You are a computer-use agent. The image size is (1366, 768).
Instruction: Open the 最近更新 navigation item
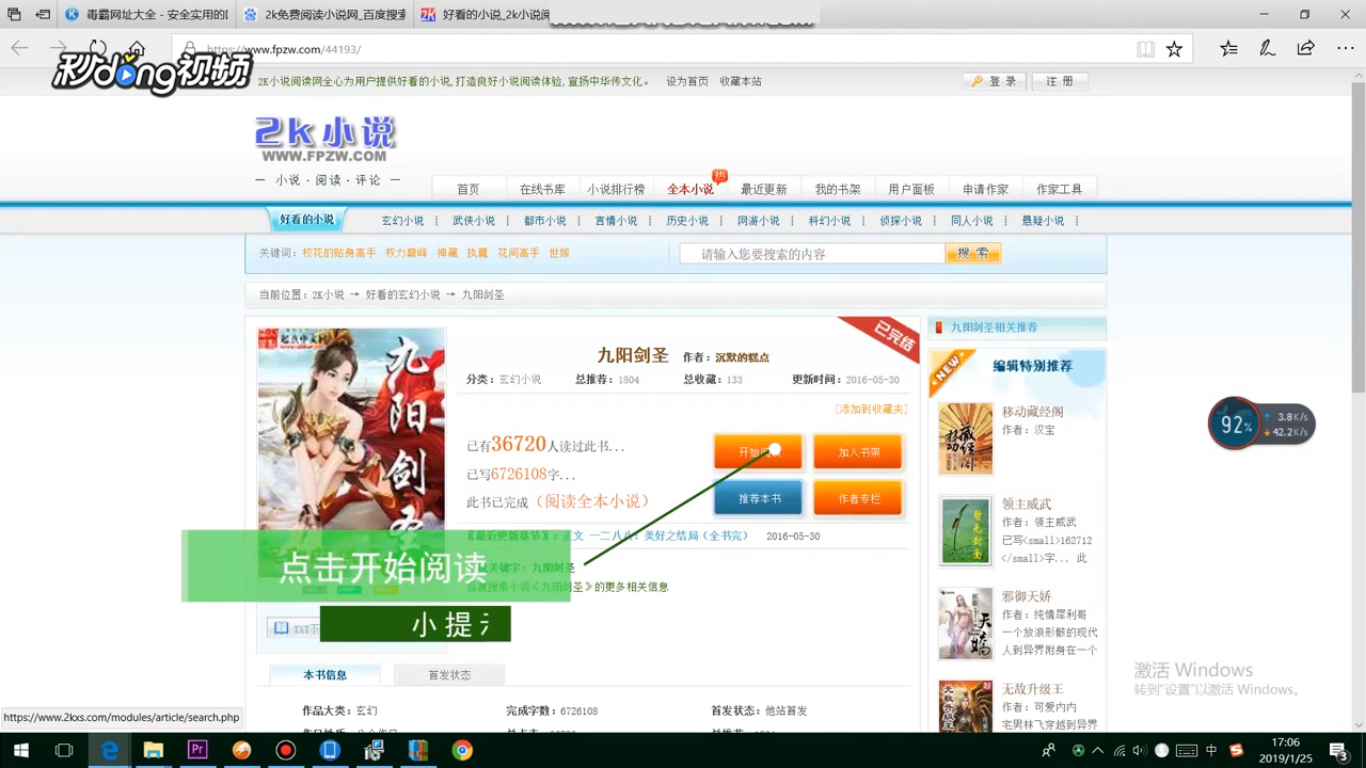pyautogui.click(x=764, y=189)
